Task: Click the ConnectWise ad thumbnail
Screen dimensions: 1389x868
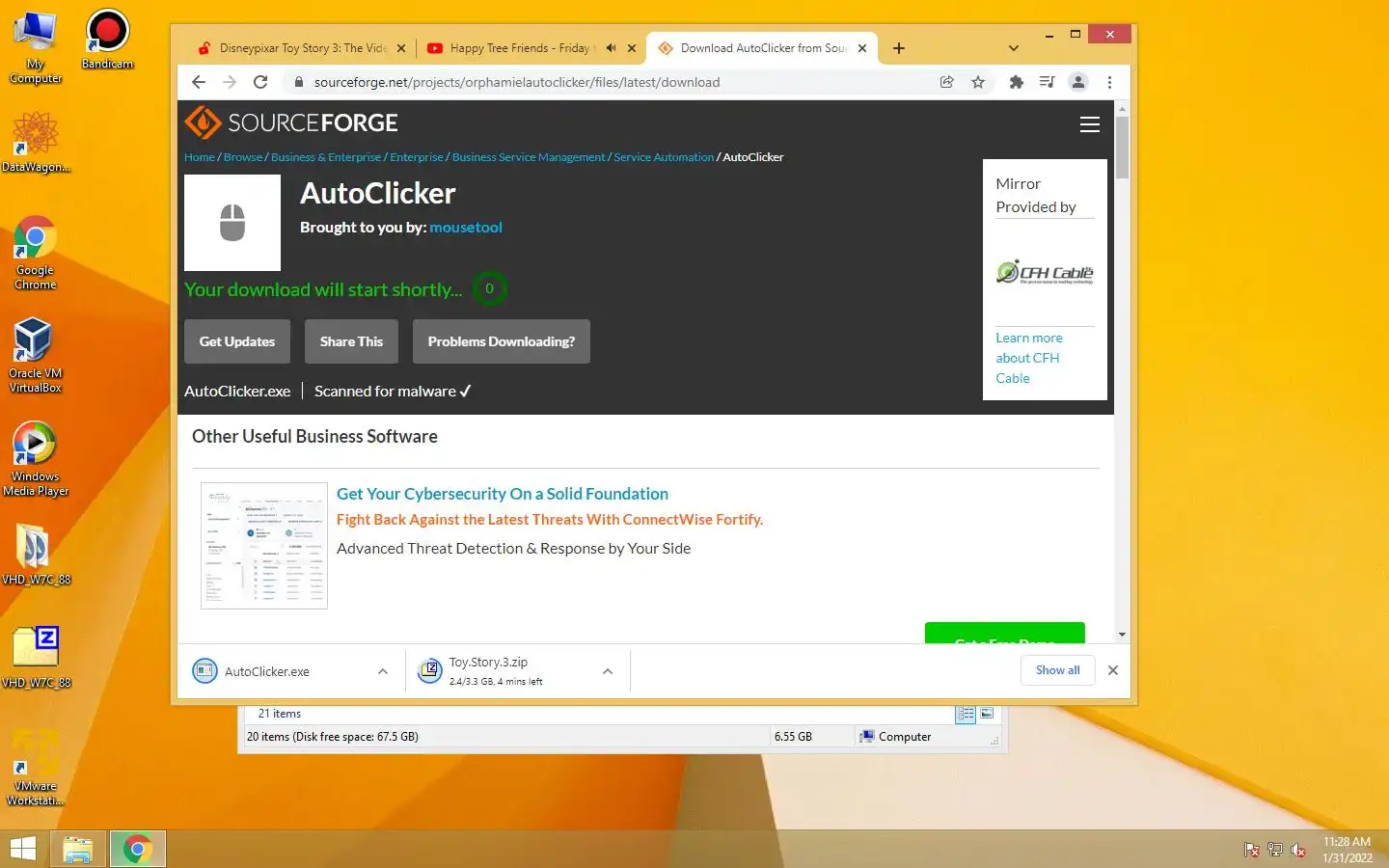Action: click(x=264, y=546)
